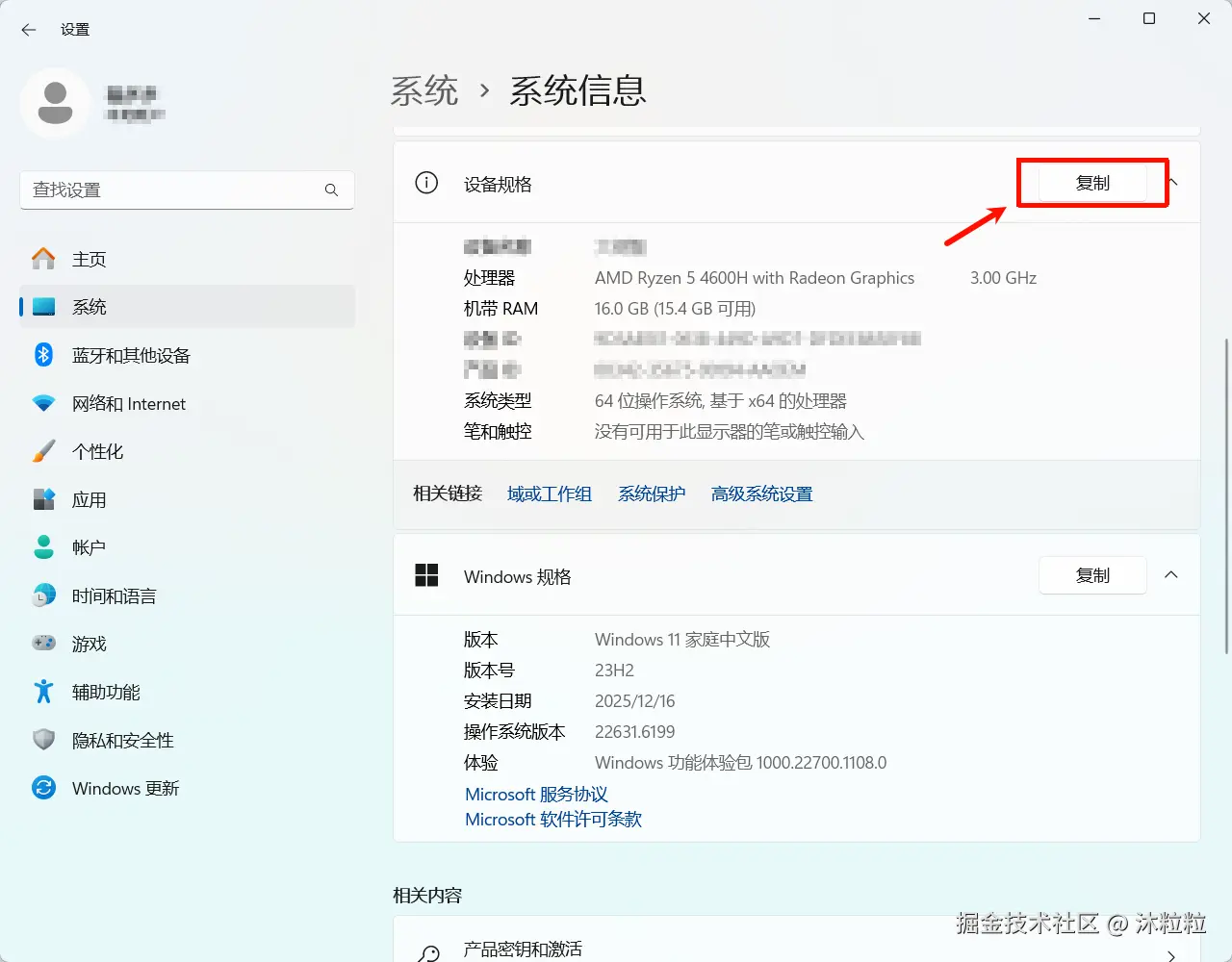Collapse the Windows 规格 section chevron
The image size is (1232, 962).
(1171, 575)
